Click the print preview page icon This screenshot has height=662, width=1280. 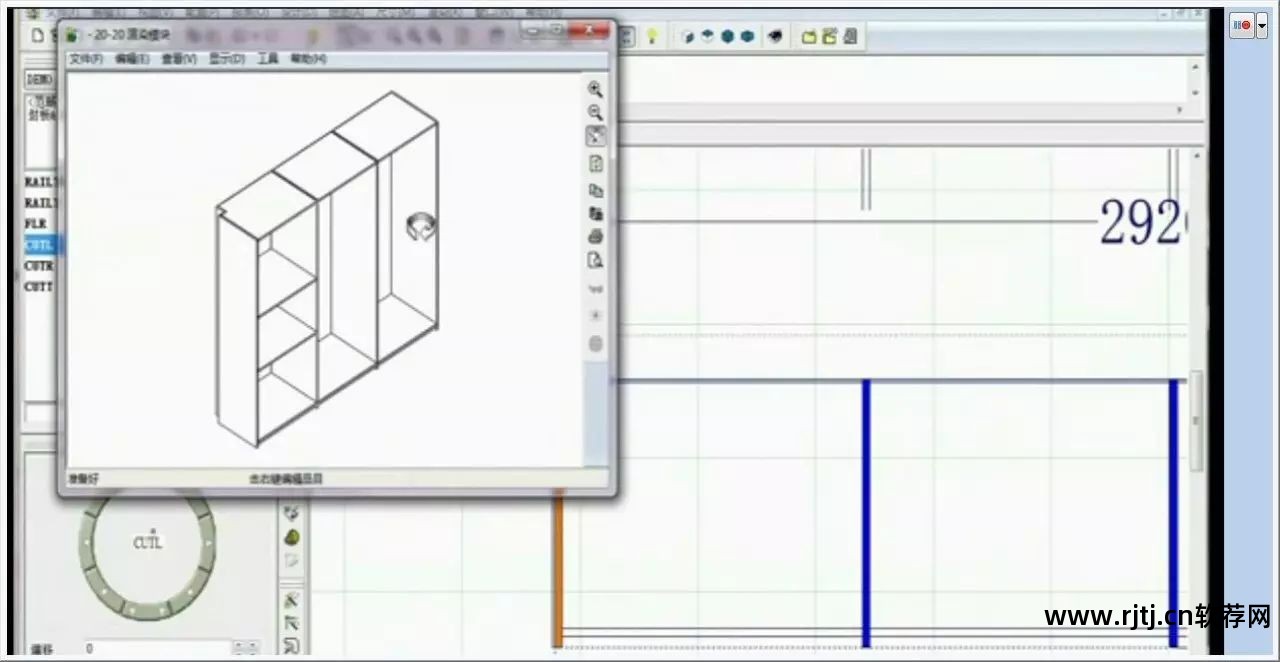595,261
